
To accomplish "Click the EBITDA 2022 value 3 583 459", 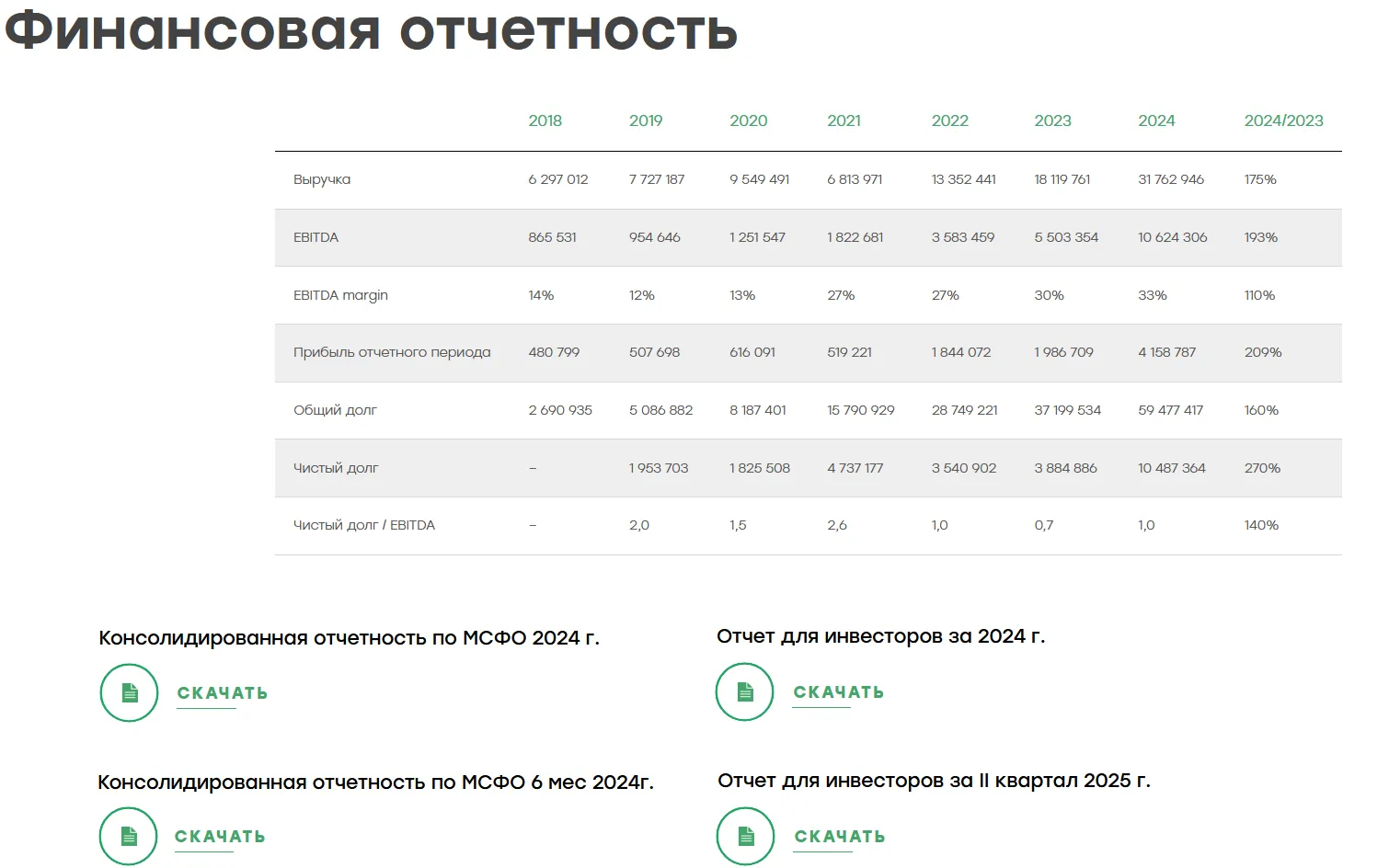I will point(963,237).
